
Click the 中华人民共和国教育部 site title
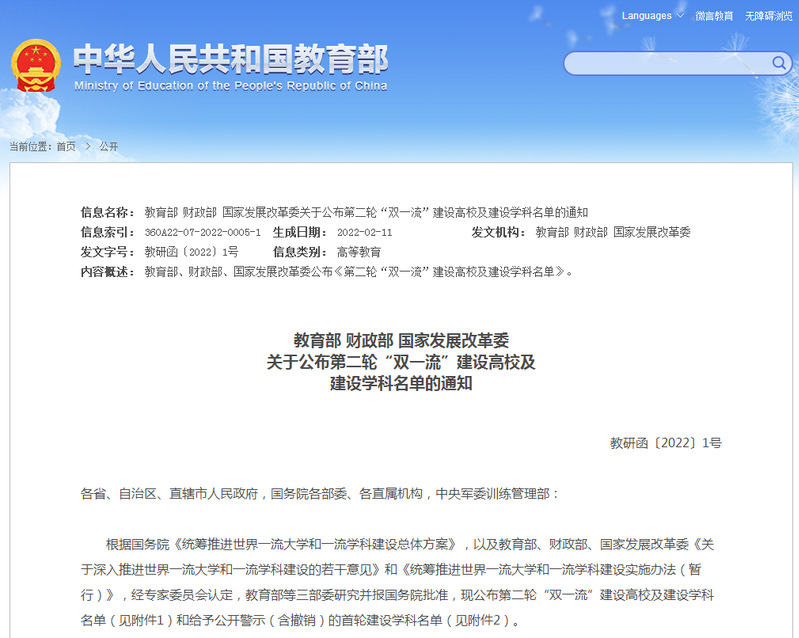coord(230,58)
